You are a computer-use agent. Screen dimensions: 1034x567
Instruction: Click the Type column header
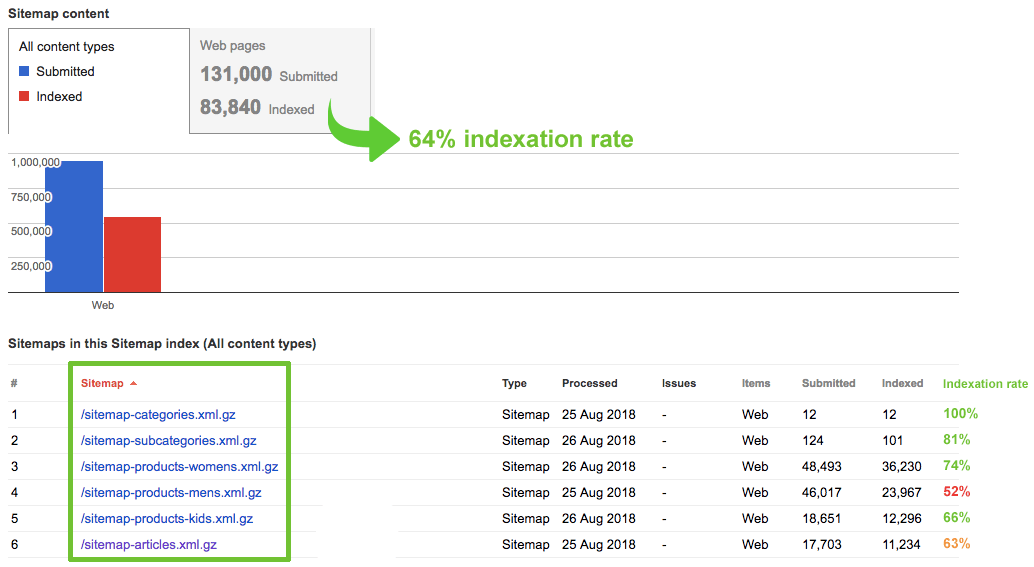514,383
